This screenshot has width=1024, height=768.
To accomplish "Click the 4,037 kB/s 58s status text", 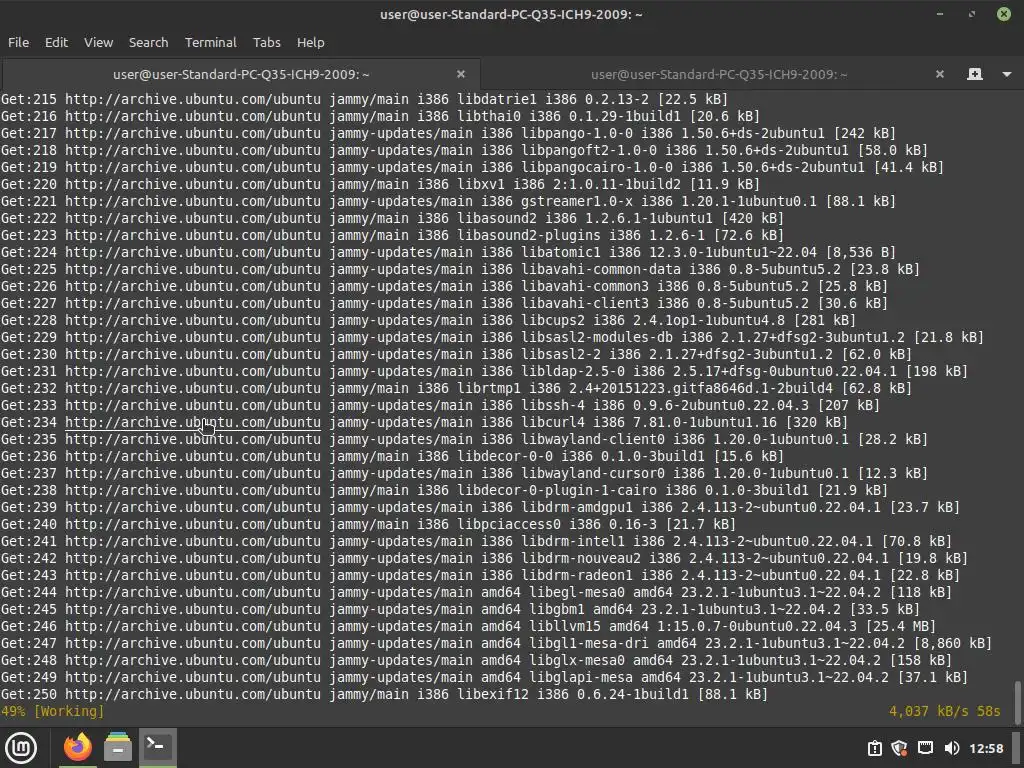I will tap(944, 711).
